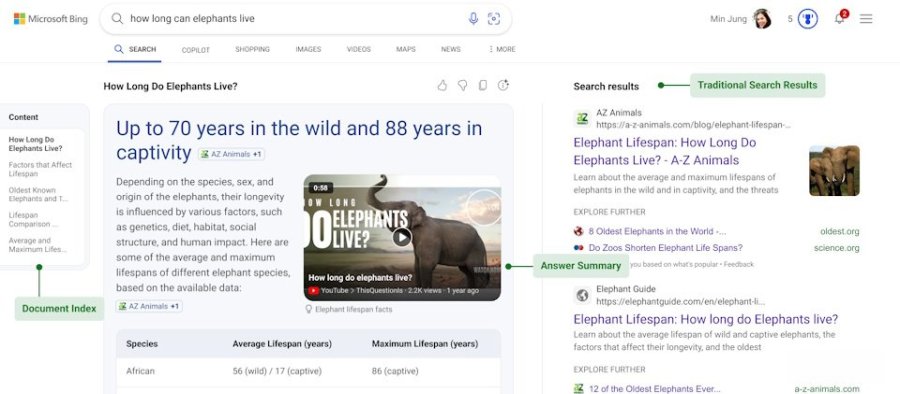Jump to Average and Maximum Lifespan section
The image size is (900, 394).
(37, 245)
